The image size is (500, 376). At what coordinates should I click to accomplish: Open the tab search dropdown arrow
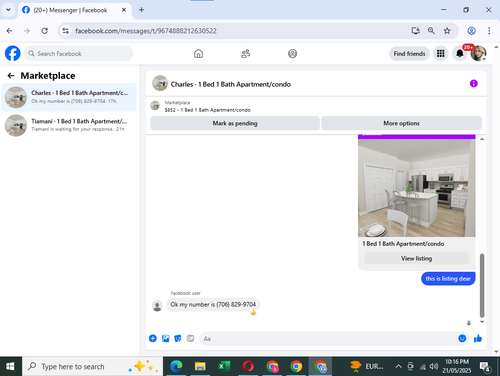point(8,10)
